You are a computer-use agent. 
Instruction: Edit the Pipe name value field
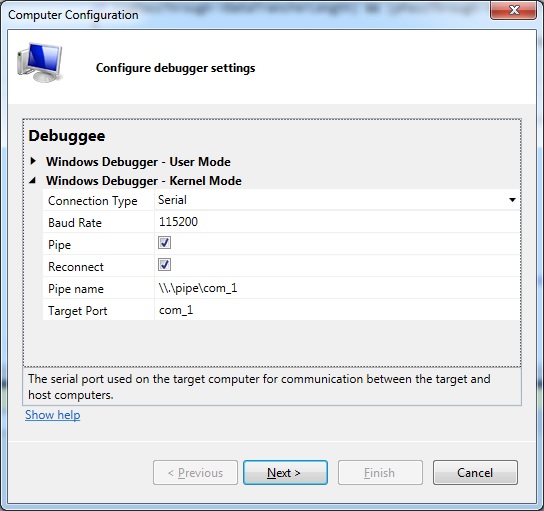(337, 288)
